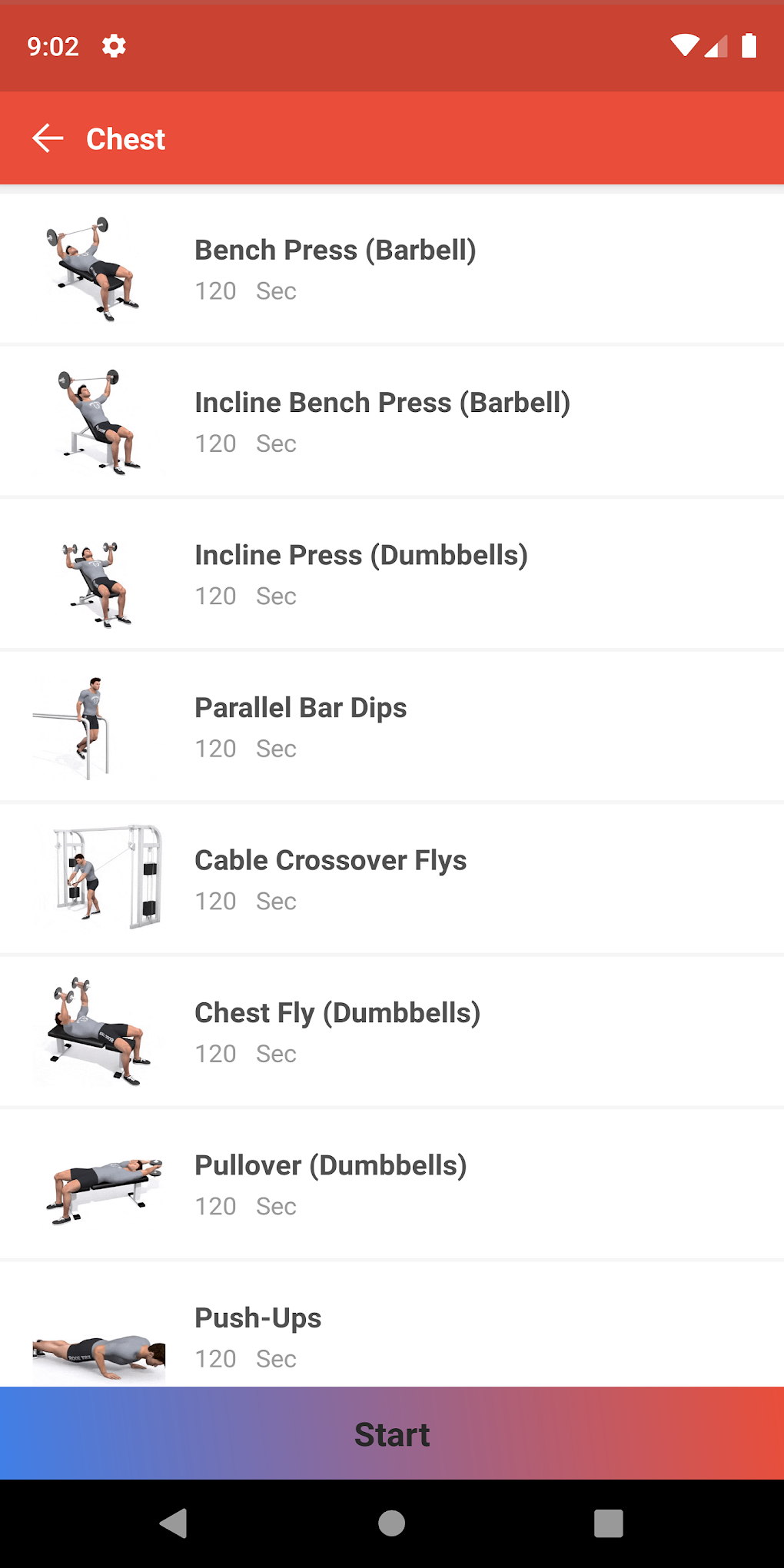This screenshot has width=784, height=1568.
Task: Tap Incline Bench Press (Barbell) thumbnail
Action: click(x=97, y=421)
